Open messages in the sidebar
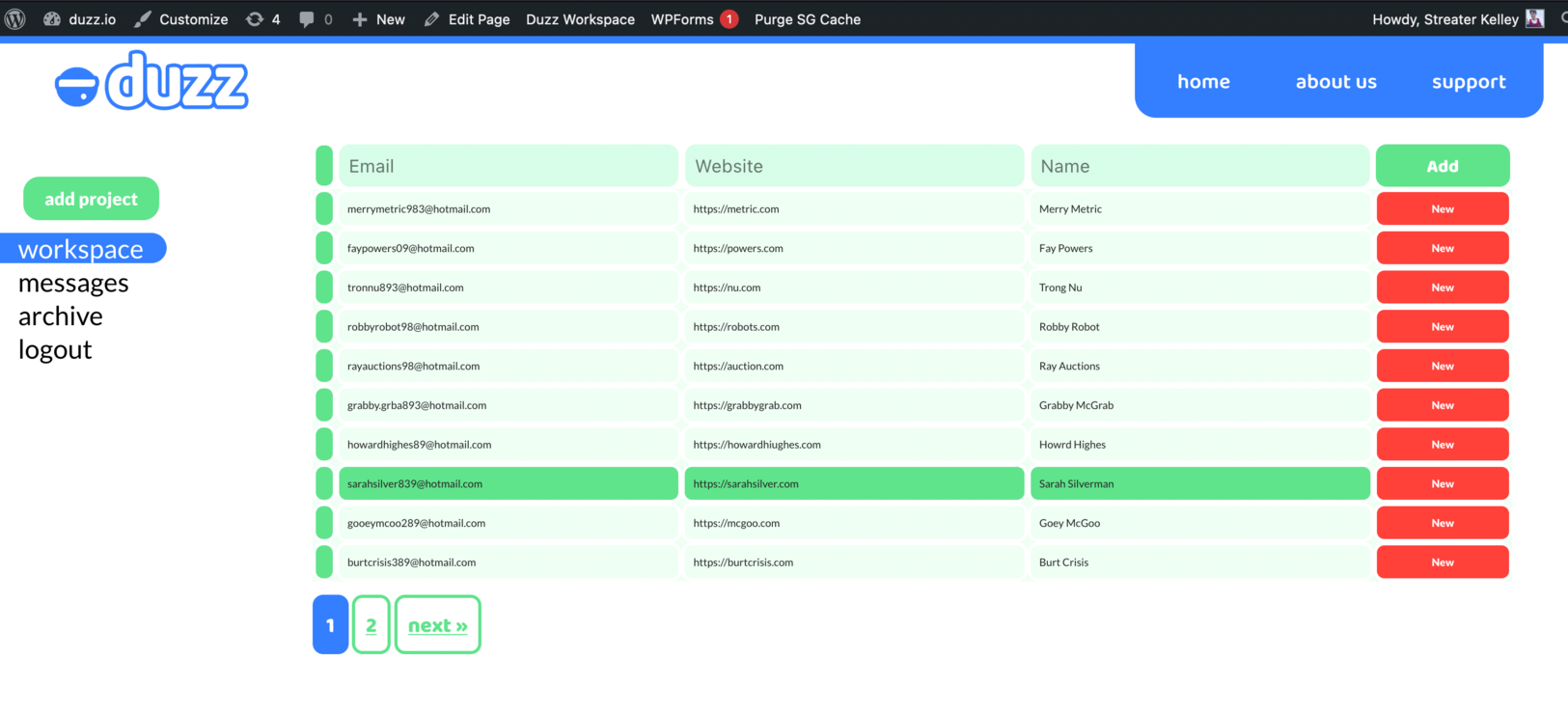The width and height of the screenshot is (1568, 712). [73, 283]
